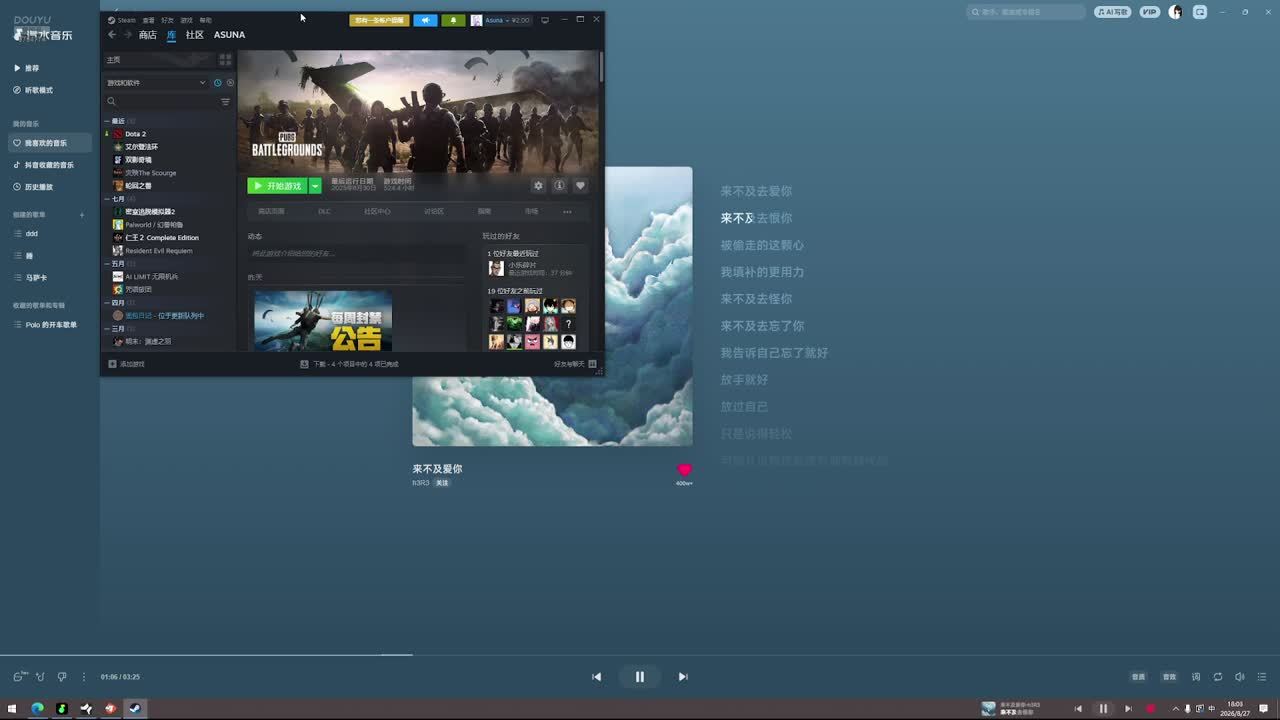
Task: Like the current song with the red heart
Action: [684, 469]
